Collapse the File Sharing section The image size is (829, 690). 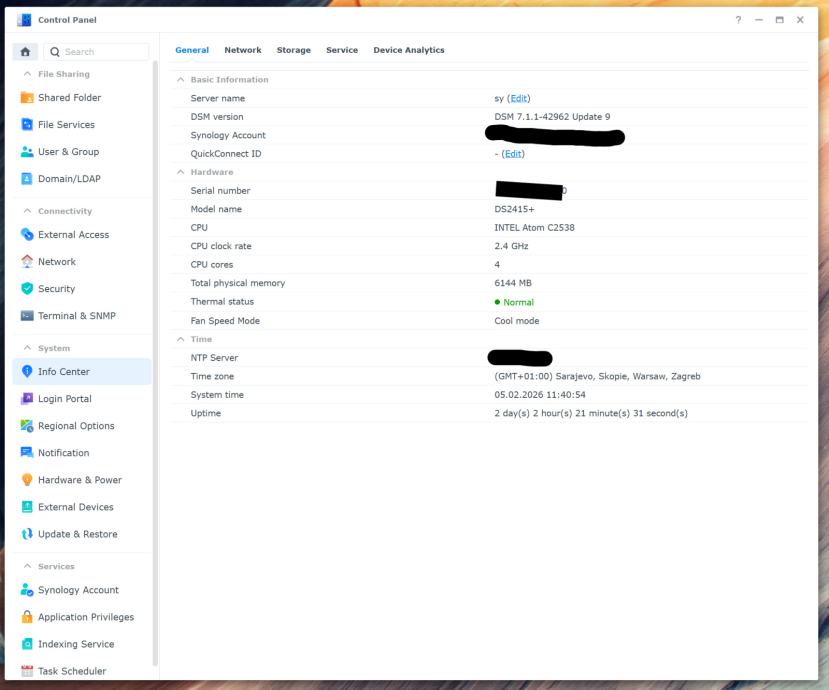coord(27,74)
